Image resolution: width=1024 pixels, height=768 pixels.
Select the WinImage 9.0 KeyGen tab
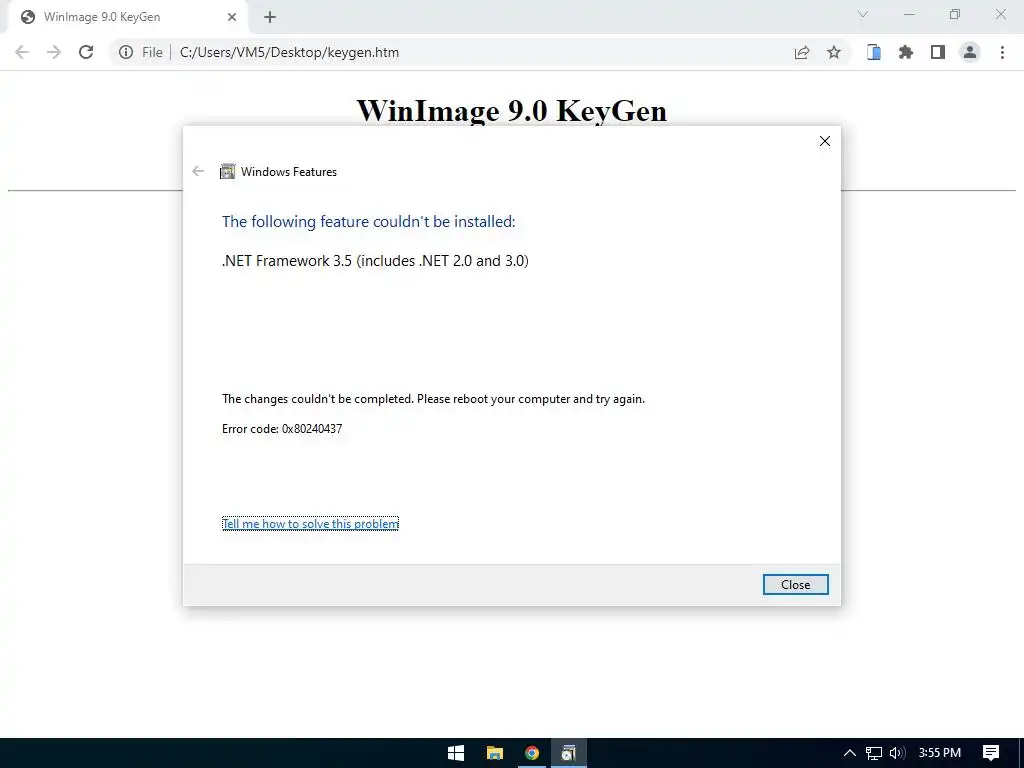coord(129,17)
